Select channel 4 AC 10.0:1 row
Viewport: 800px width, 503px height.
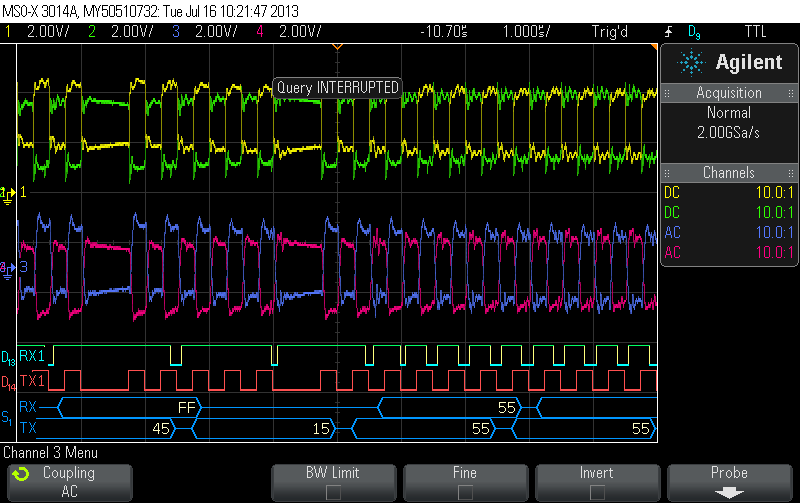729,252
